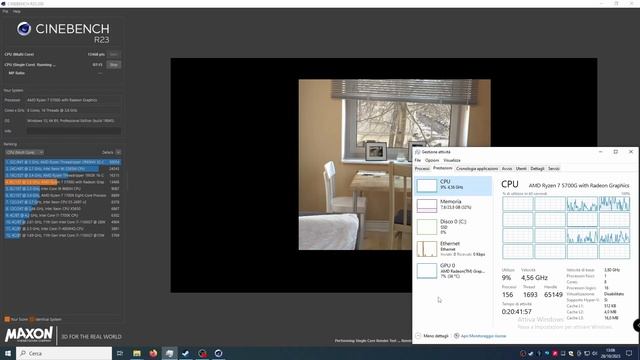Click the render preview image in Cinebench
The width and height of the screenshot is (640, 360).
[x=394, y=164]
